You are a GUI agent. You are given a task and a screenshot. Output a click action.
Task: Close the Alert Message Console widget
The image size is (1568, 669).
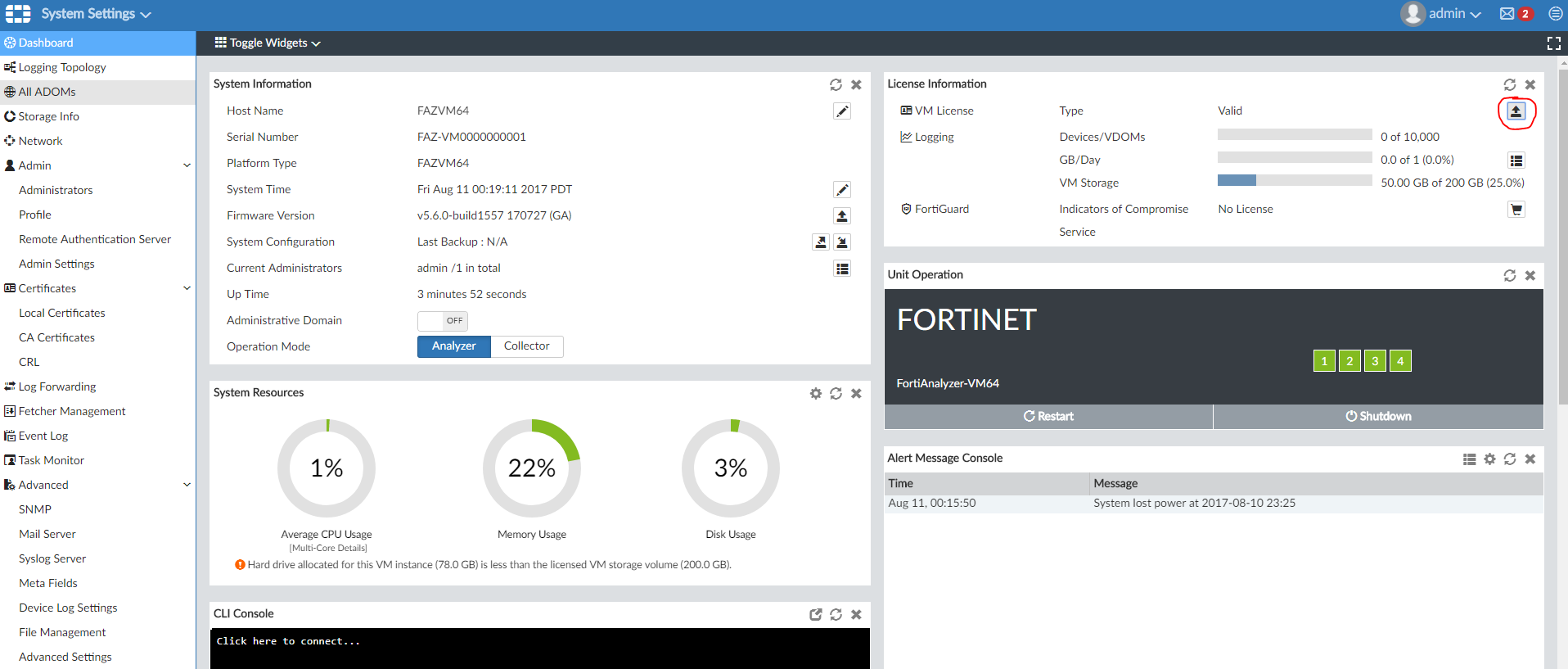pos(1530,459)
